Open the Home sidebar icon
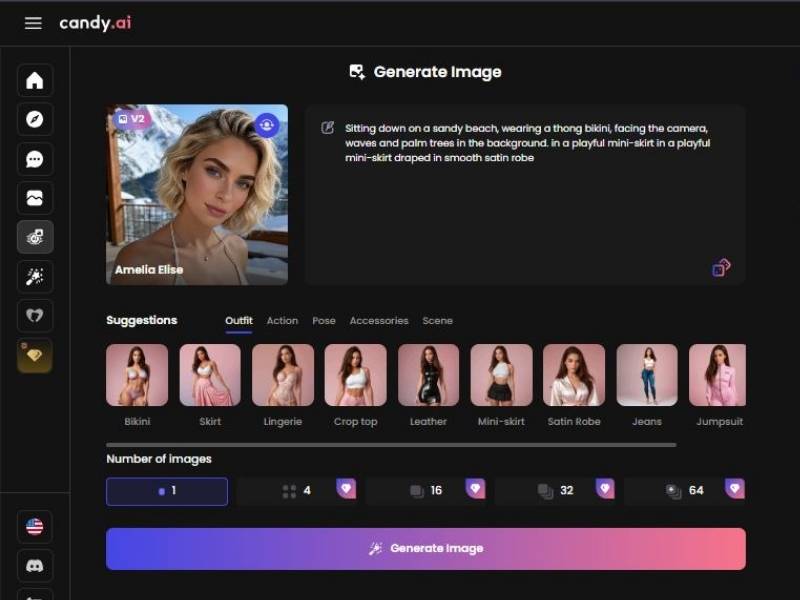This screenshot has height=600, width=800. [34, 81]
